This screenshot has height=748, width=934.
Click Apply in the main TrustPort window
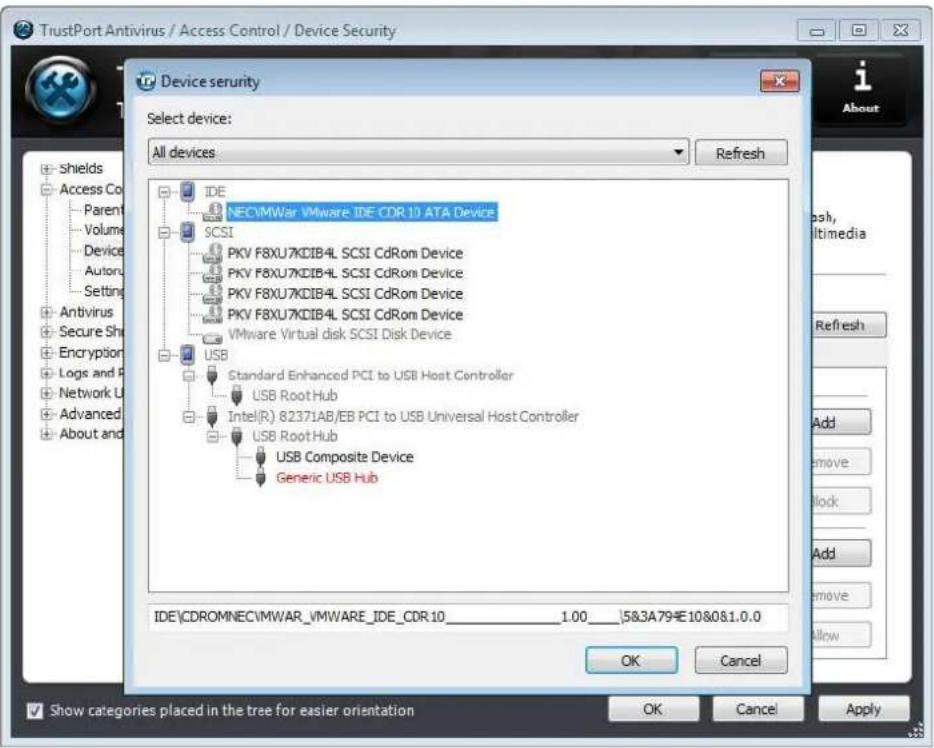pyautogui.click(x=863, y=709)
